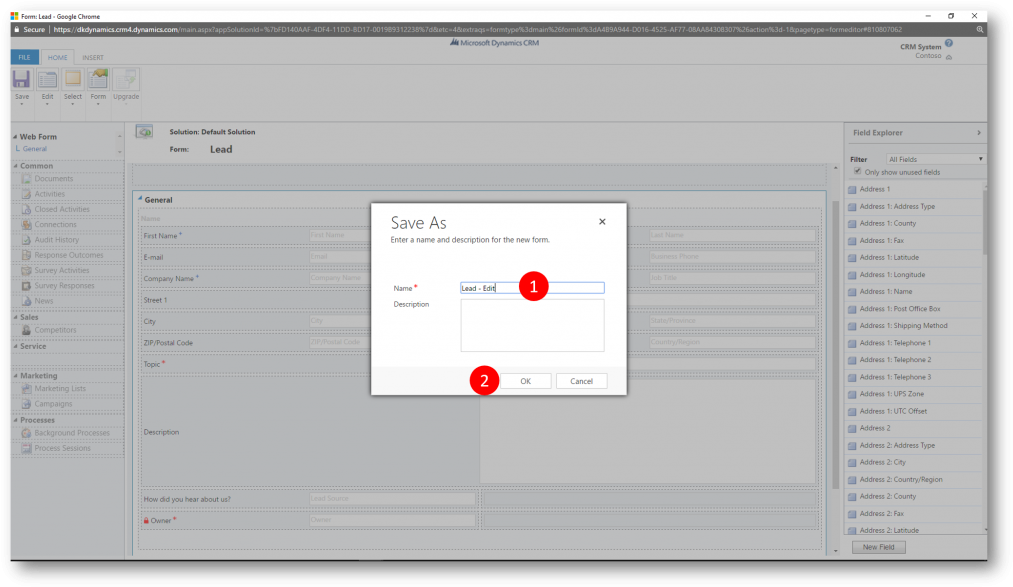Click the Address 1: Fax field icon
This screenshot has width=1013, height=587.
[x=852, y=241]
